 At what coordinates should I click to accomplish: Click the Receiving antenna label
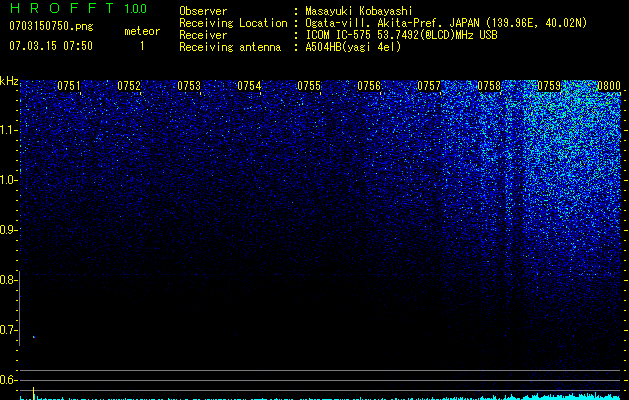[230, 47]
